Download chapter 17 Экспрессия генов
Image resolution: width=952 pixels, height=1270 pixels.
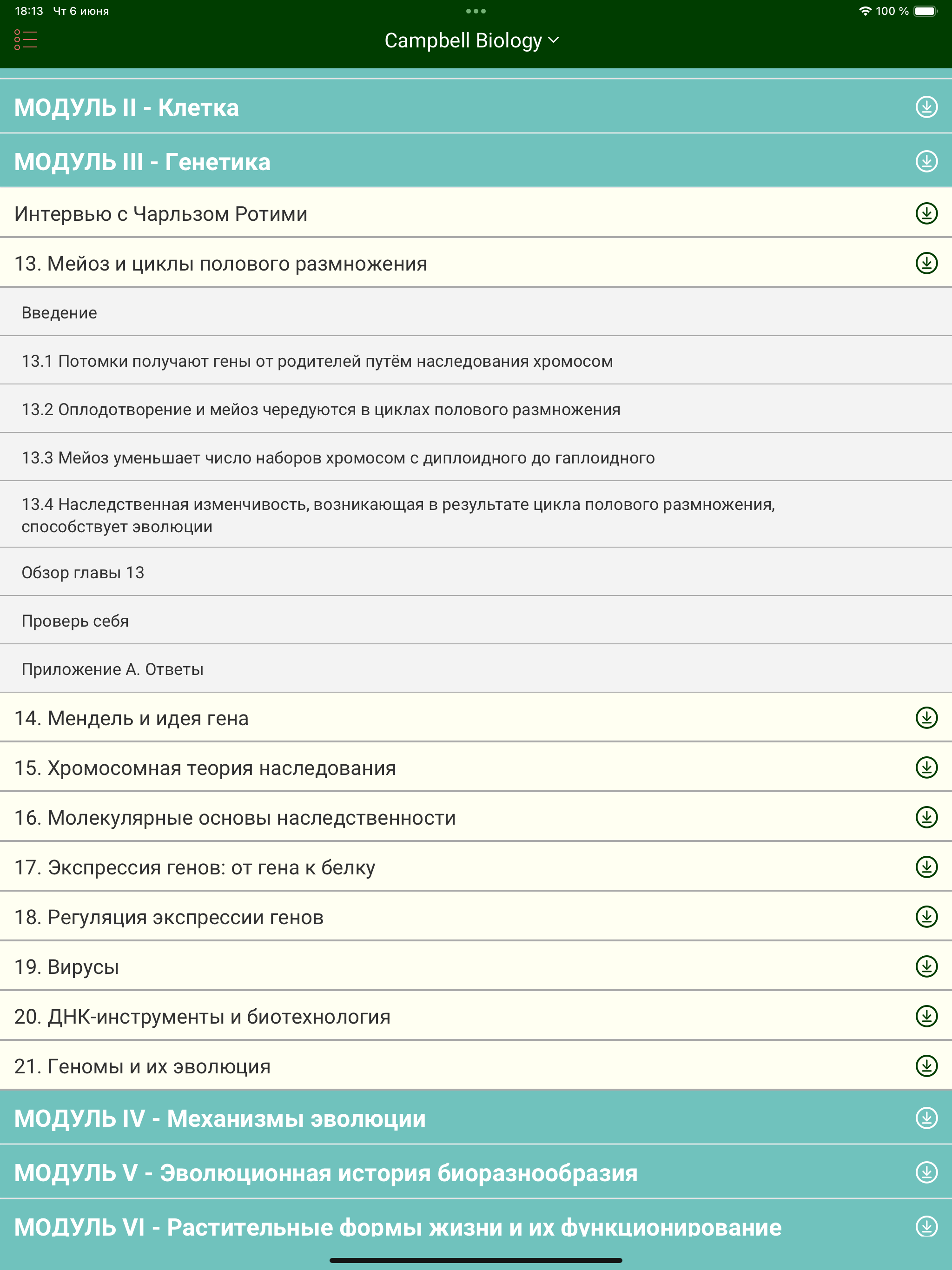coord(926,867)
